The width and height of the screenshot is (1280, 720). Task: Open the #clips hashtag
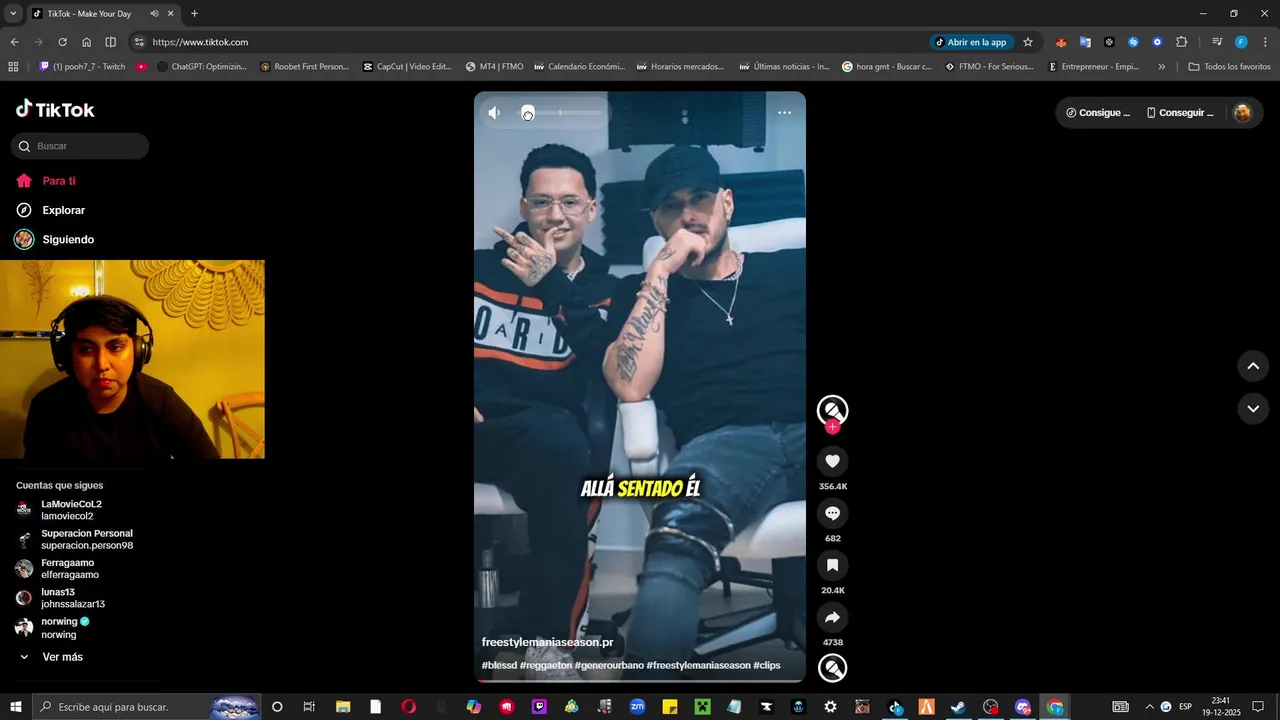pos(767,665)
